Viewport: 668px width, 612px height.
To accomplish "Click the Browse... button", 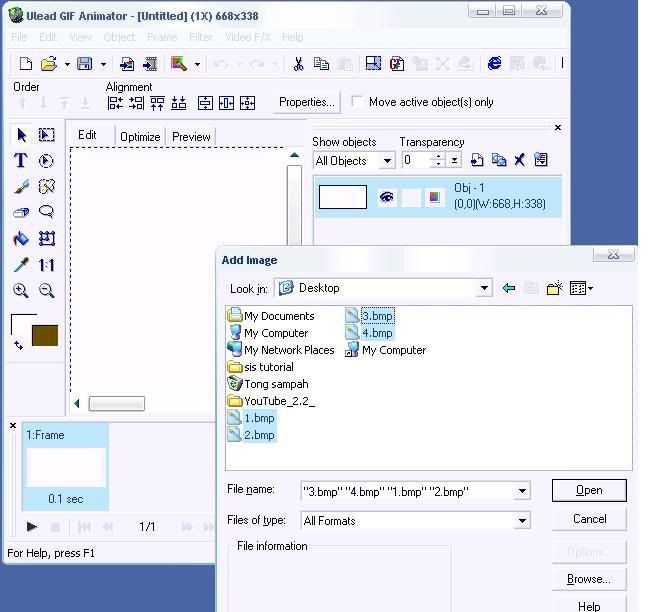I will [589, 579].
